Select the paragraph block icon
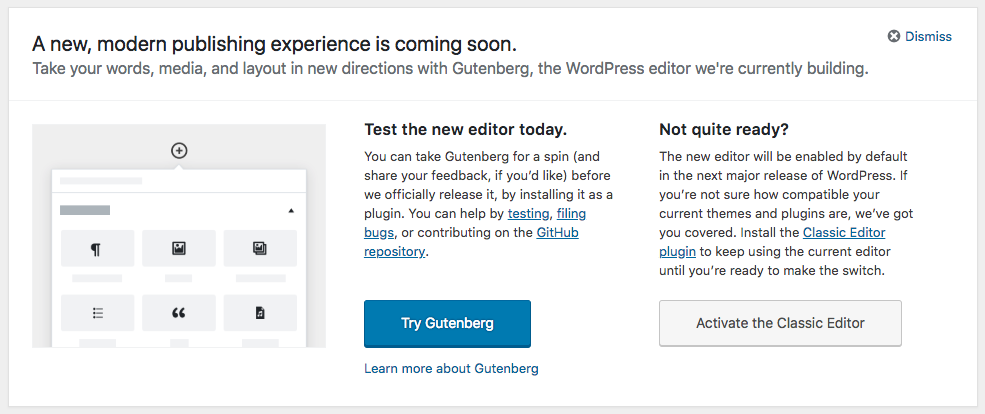Viewport: 985px width, 414px height. [x=97, y=249]
